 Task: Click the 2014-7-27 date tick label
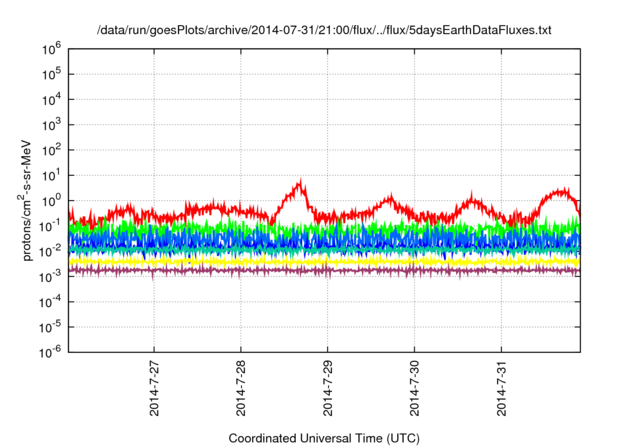pyautogui.click(x=154, y=388)
